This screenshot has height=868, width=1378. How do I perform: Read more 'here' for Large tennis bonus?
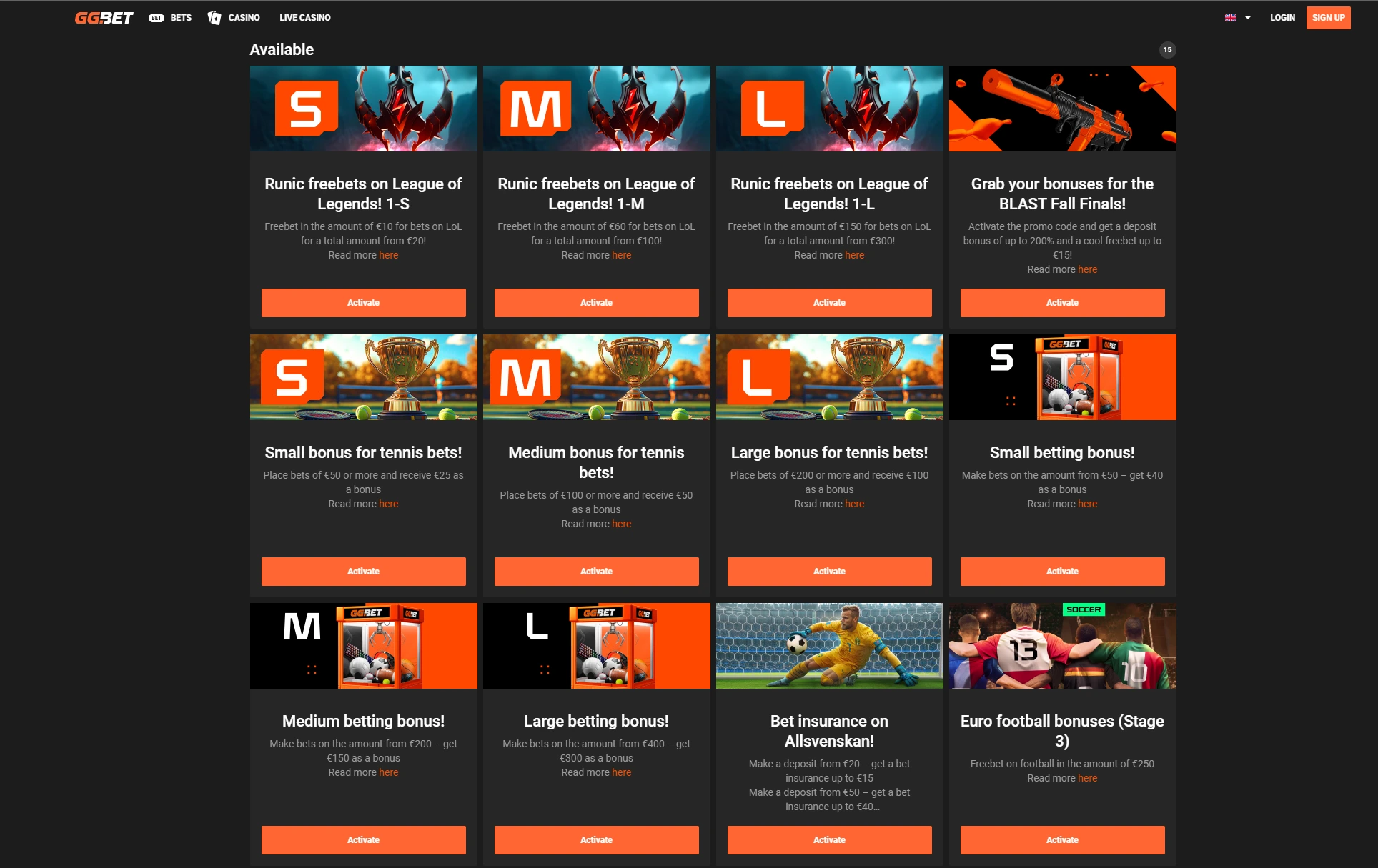coord(855,504)
